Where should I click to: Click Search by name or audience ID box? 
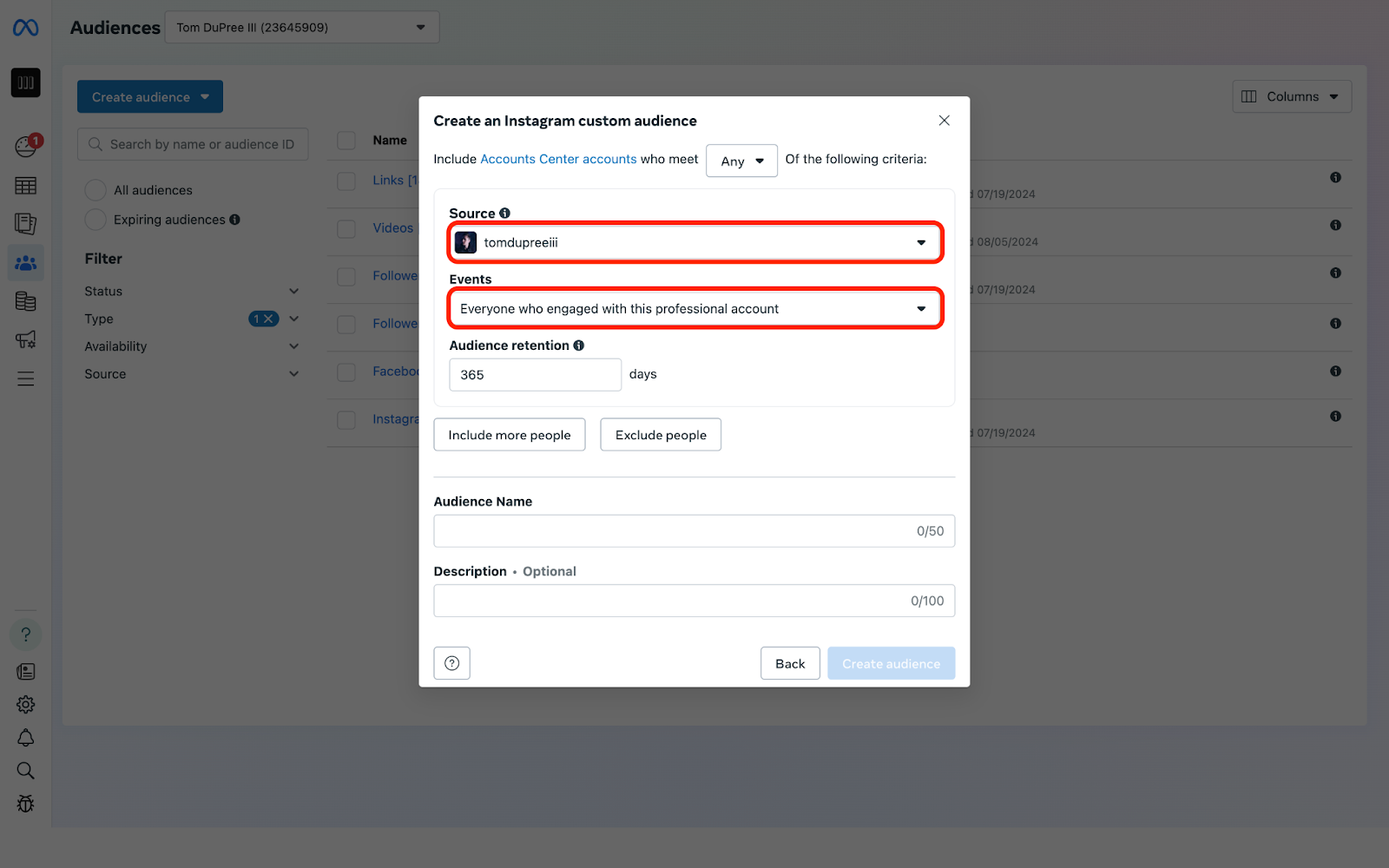click(x=193, y=144)
